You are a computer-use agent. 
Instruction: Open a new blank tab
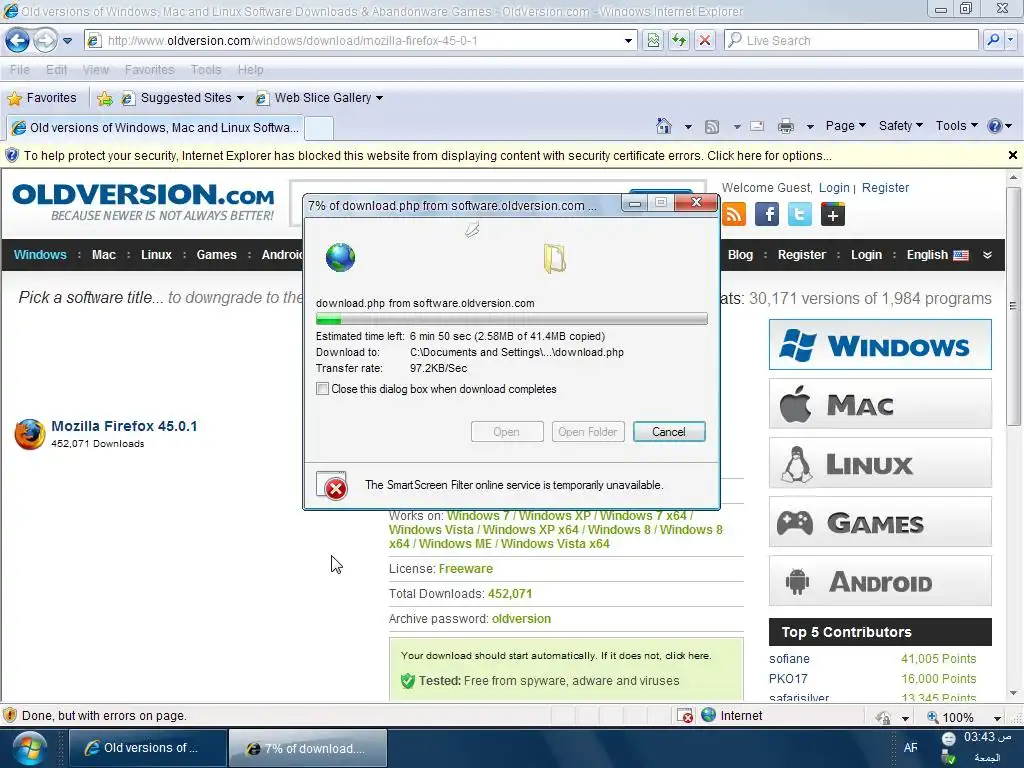click(x=319, y=128)
